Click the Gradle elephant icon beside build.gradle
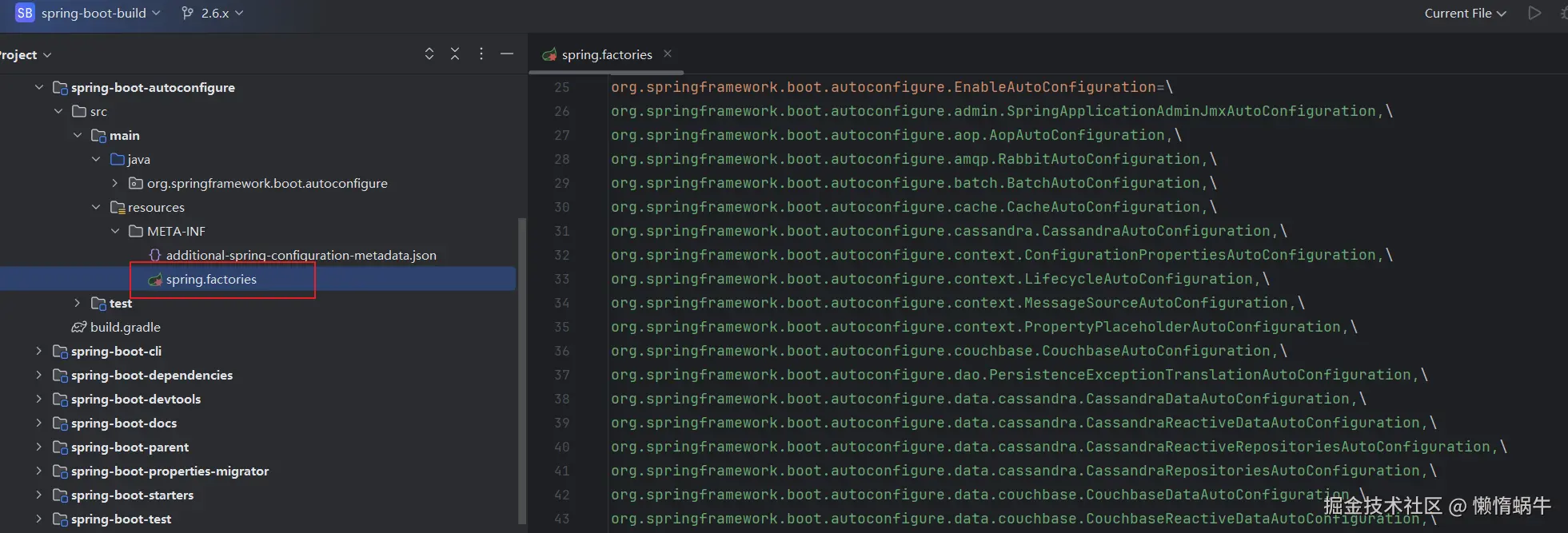This screenshot has width=1568, height=533. point(78,327)
